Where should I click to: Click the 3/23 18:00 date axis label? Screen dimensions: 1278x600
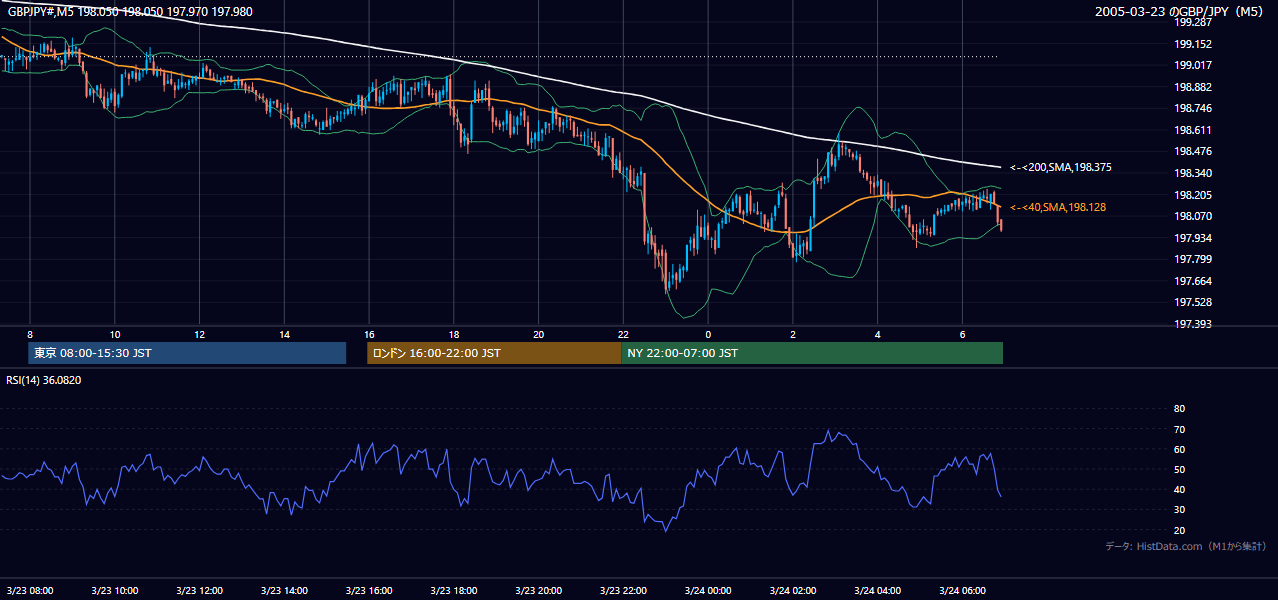[x=454, y=591]
